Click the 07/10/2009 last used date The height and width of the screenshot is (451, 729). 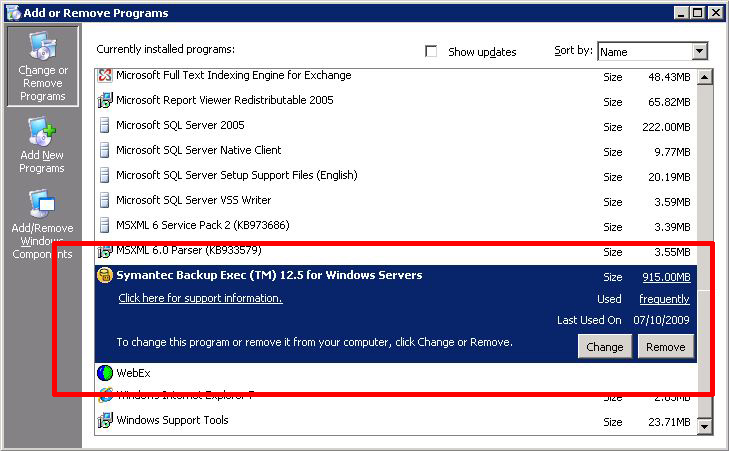point(661,320)
